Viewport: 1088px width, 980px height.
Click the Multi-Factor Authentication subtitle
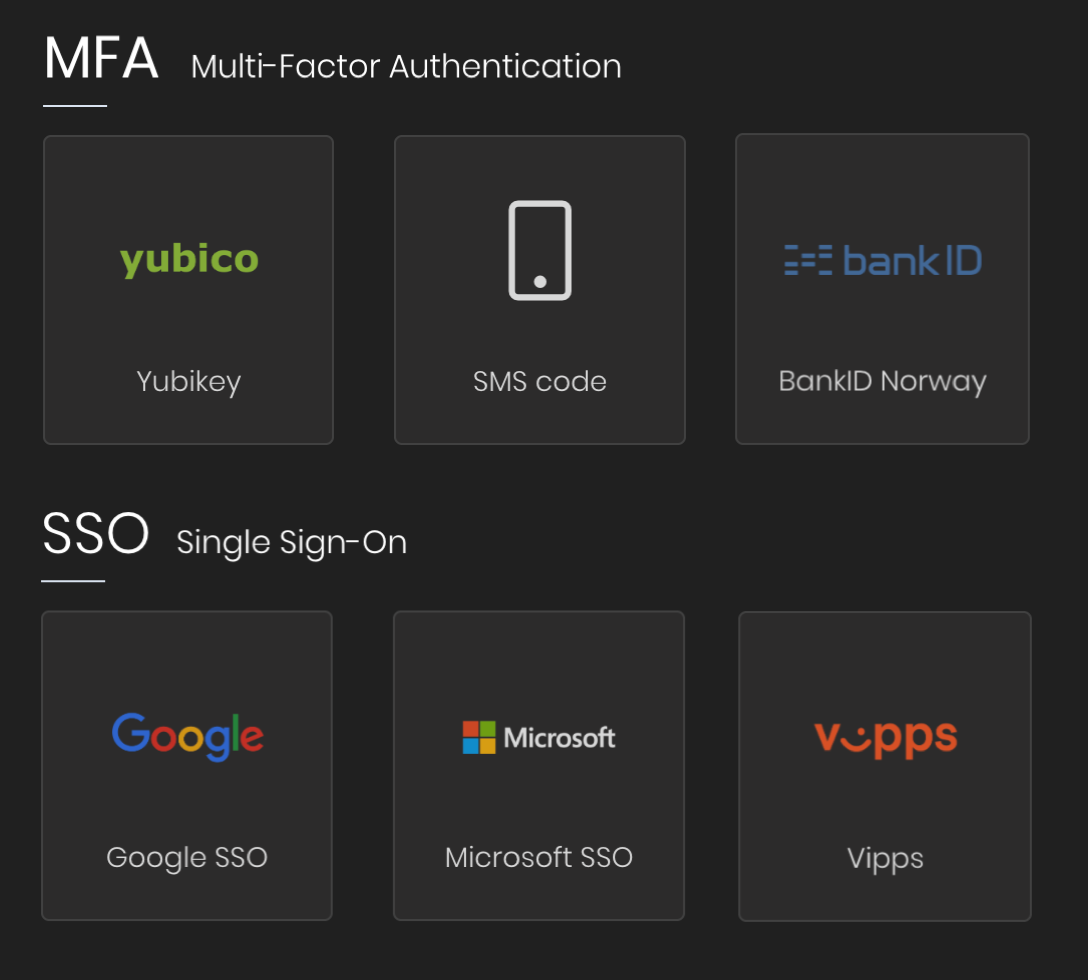[x=406, y=67]
